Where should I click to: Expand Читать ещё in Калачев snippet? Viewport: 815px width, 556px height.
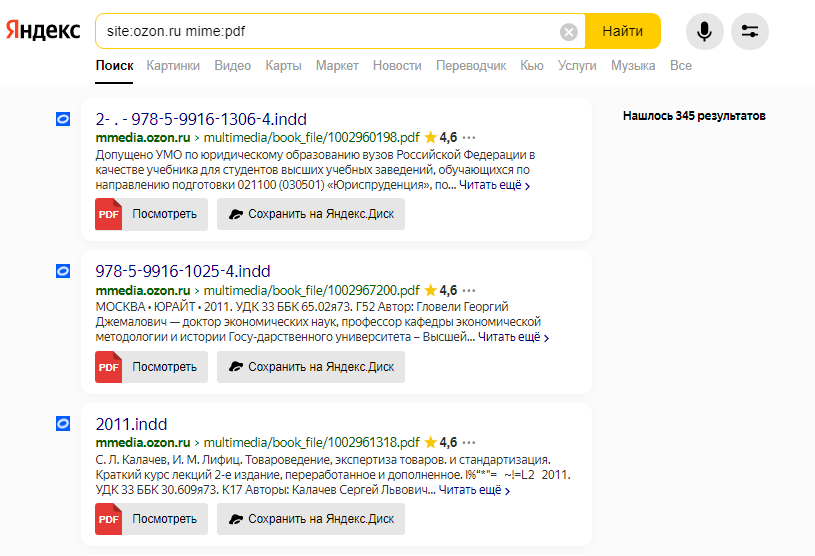(x=475, y=490)
